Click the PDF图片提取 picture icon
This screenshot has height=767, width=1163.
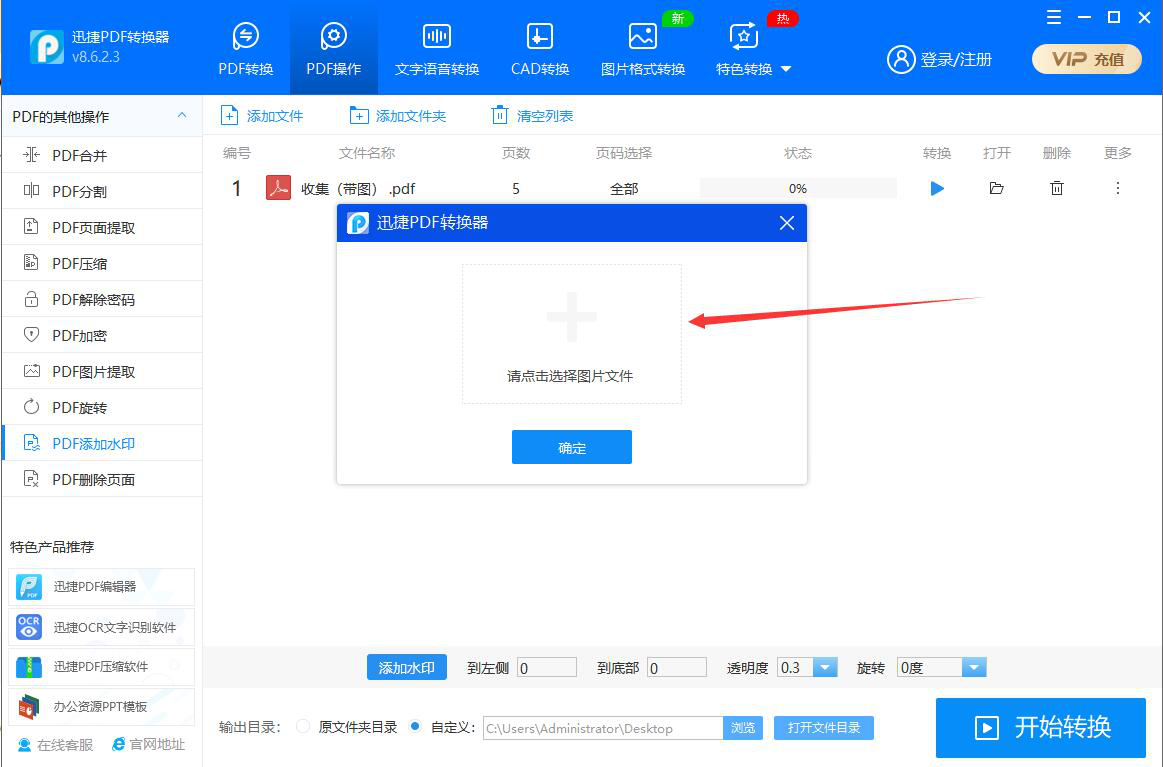coord(31,371)
